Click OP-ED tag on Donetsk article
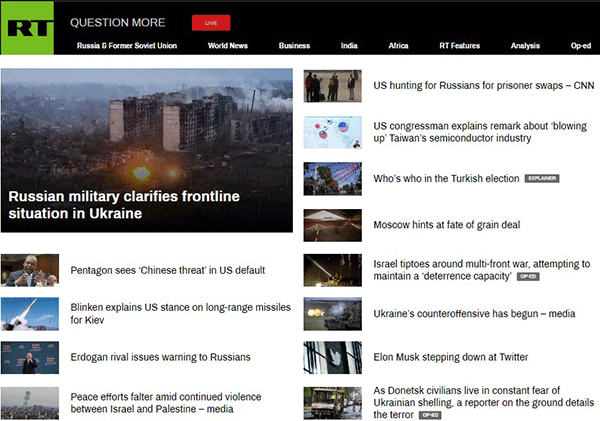This screenshot has width=600, height=421. 430,415
